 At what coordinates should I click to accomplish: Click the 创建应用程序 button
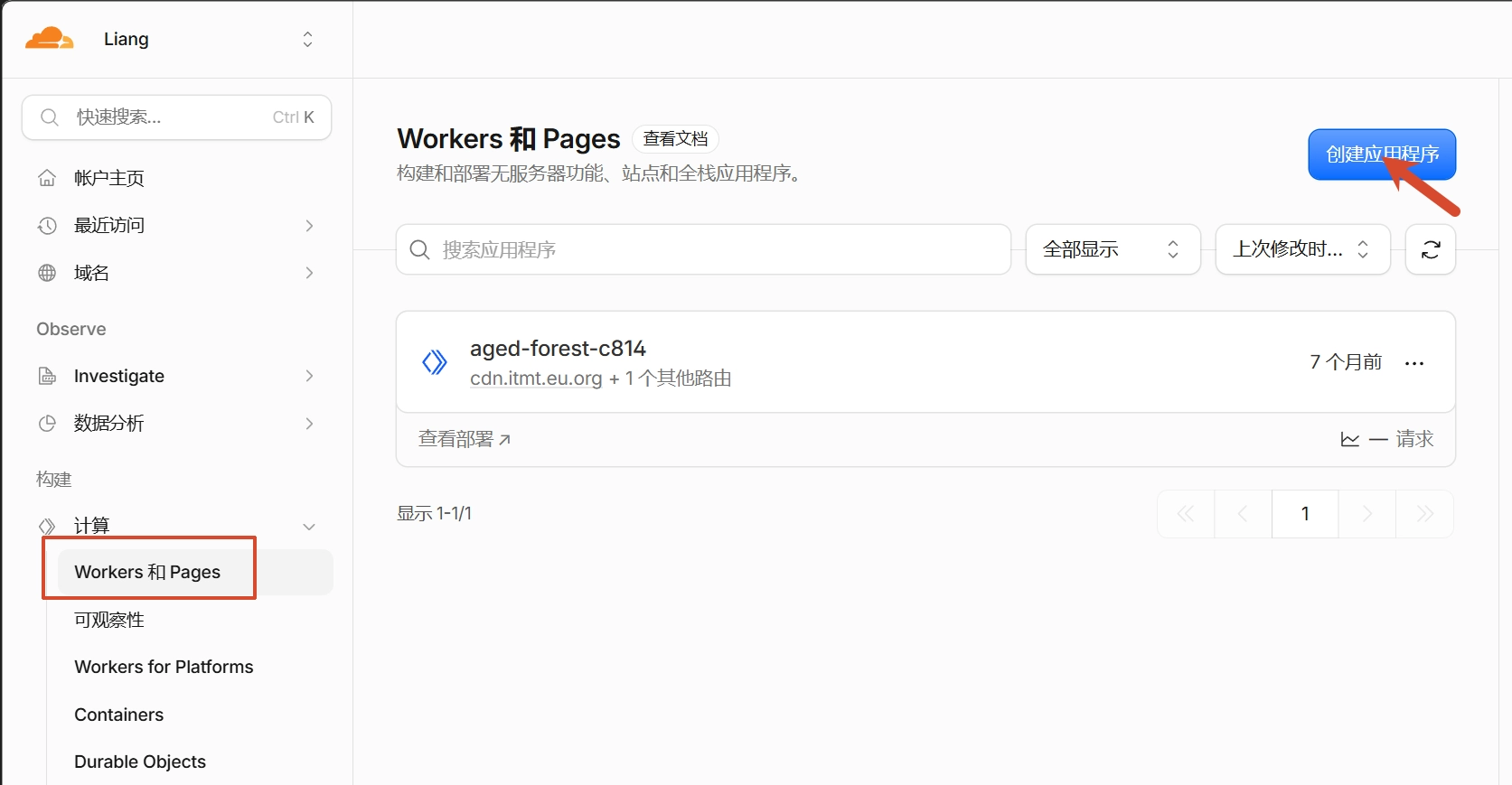pos(1382,154)
